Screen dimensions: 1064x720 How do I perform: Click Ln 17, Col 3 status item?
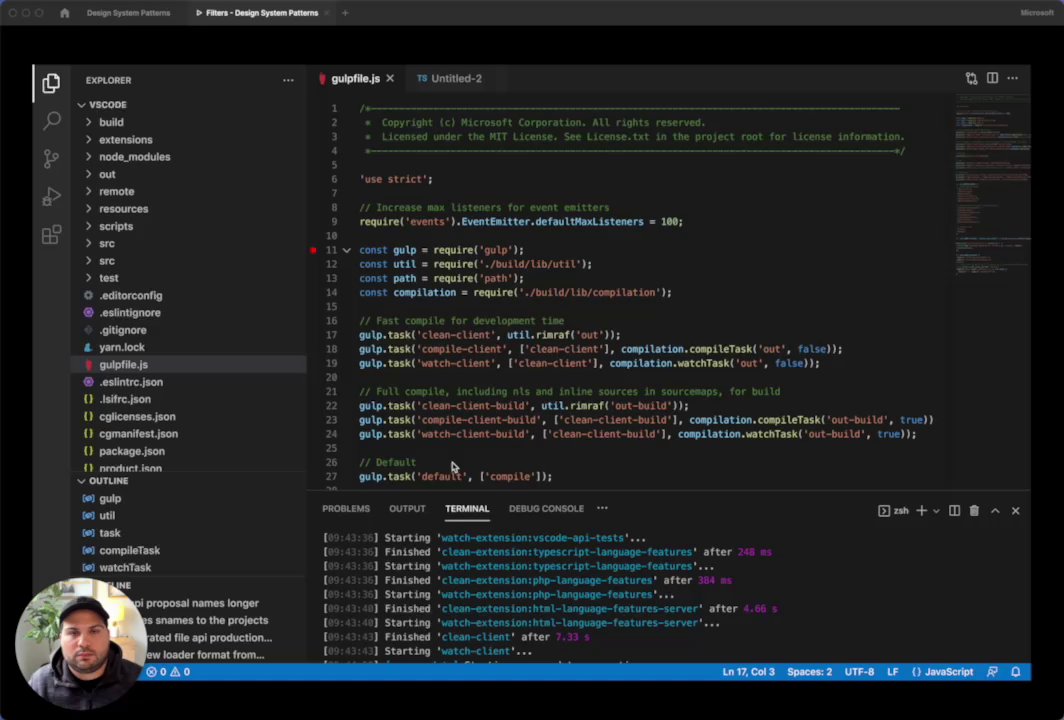[748, 672]
